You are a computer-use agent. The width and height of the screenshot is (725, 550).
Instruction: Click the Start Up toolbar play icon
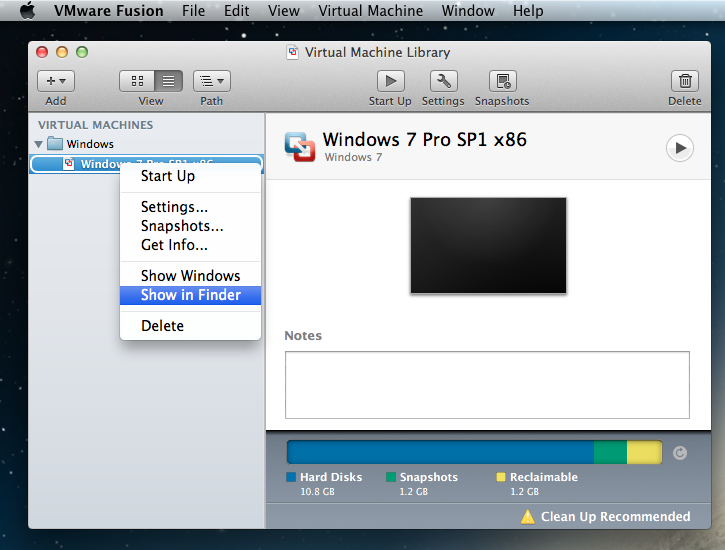[x=390, y=81]
